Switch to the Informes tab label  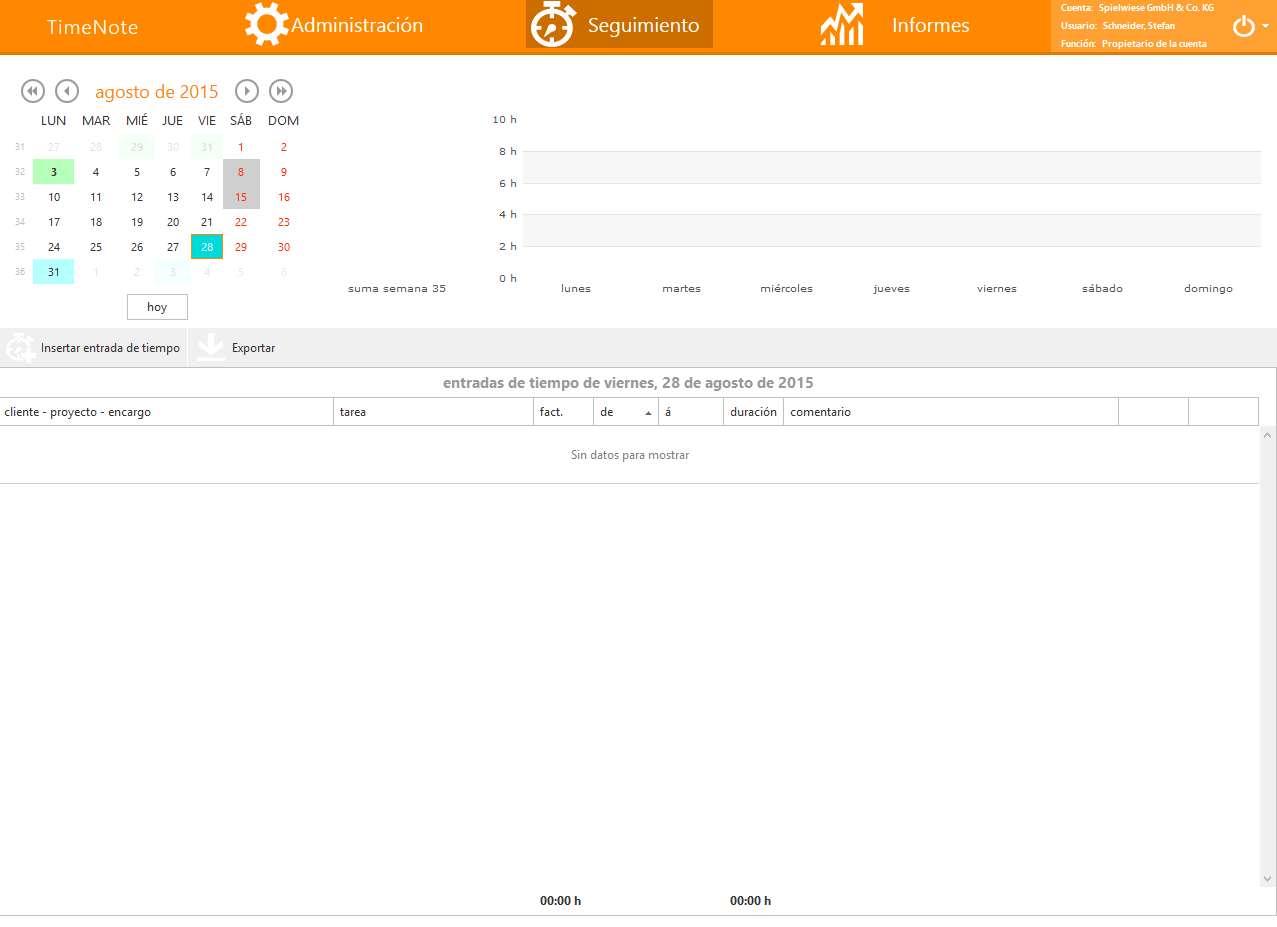pyautogui.click(x=930, y=26)
